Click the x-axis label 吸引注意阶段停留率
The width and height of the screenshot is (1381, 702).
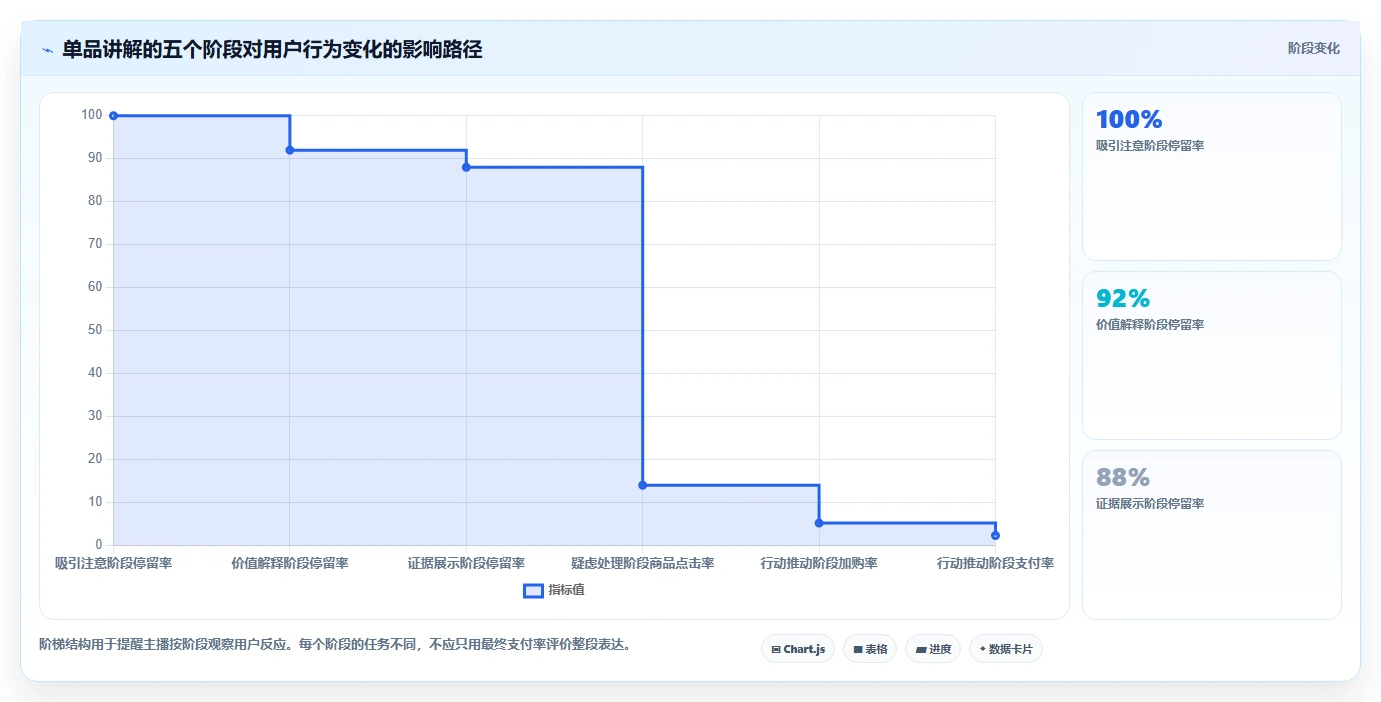click(x=113, y=563)
